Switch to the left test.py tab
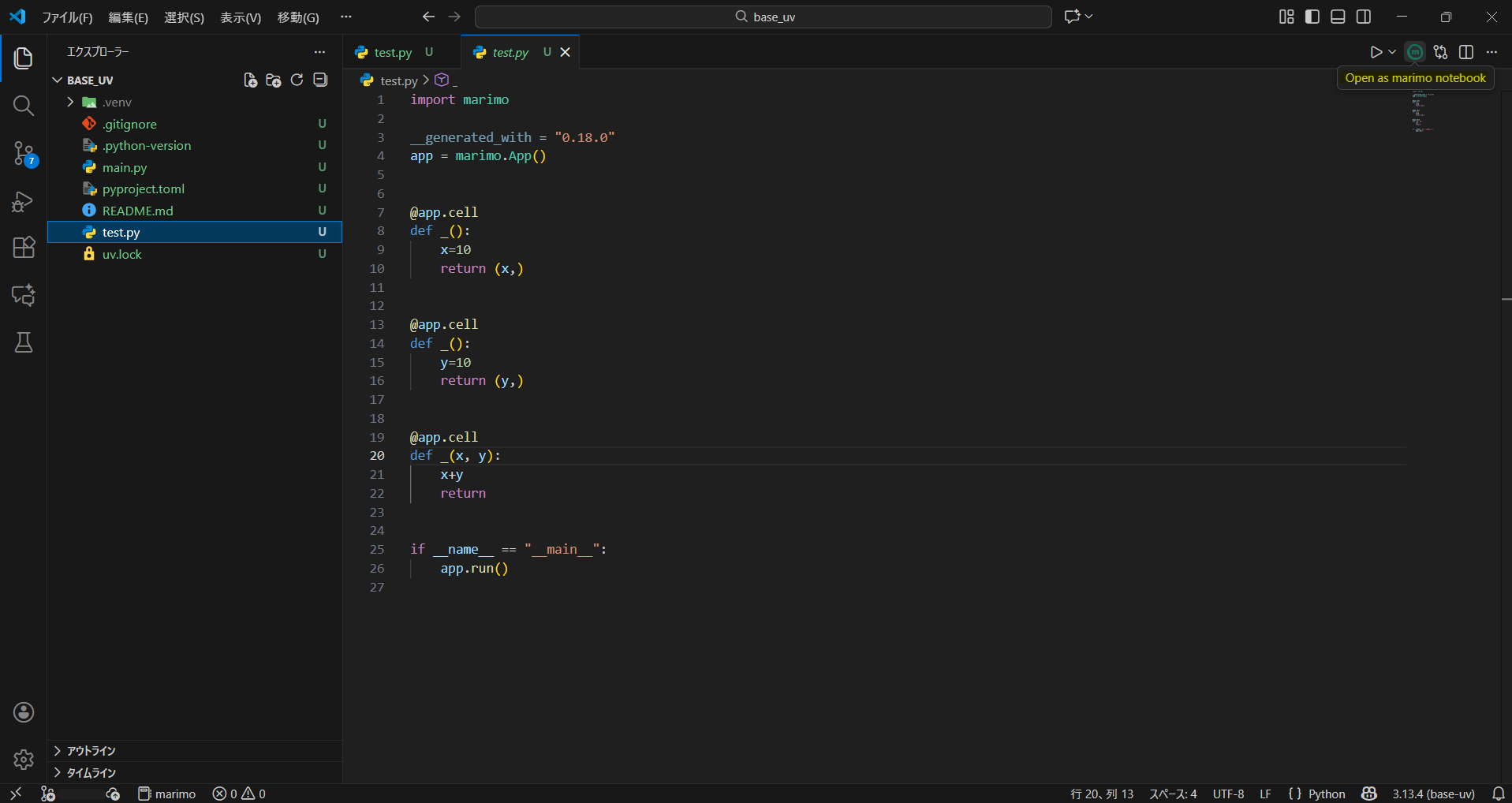 391,51
